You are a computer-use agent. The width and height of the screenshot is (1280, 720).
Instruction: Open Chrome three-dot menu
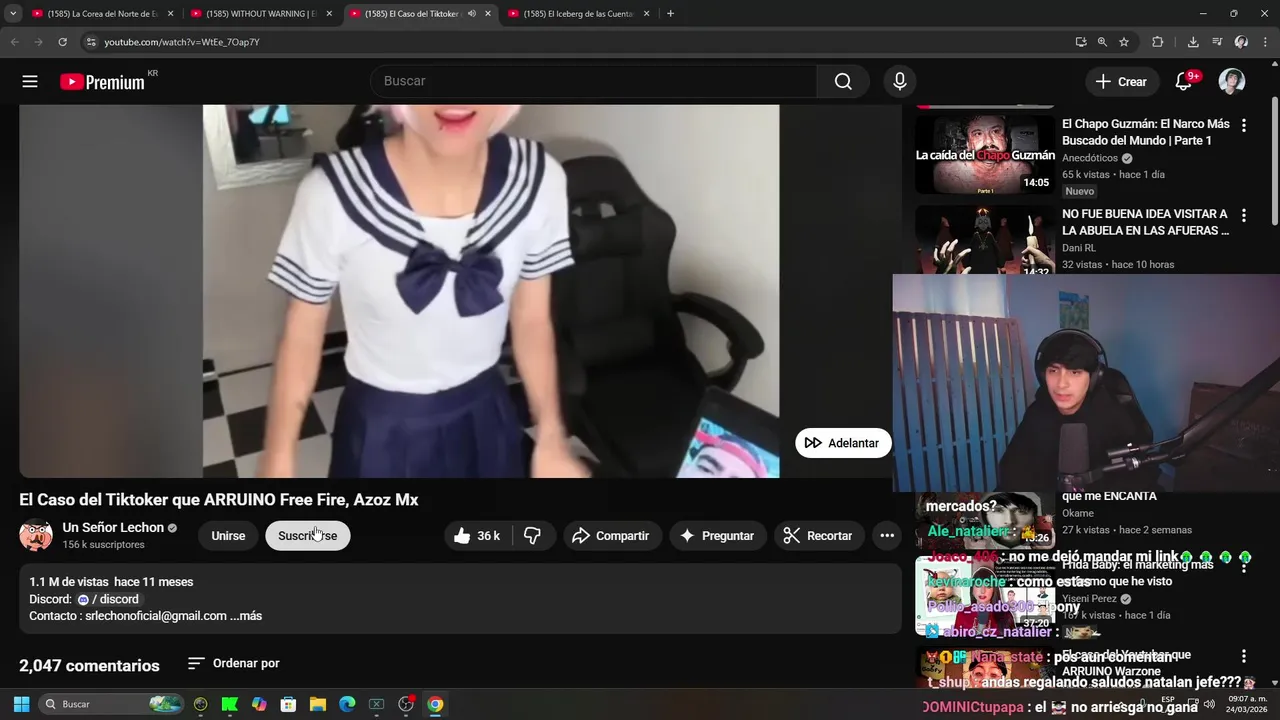[1266, 42]
